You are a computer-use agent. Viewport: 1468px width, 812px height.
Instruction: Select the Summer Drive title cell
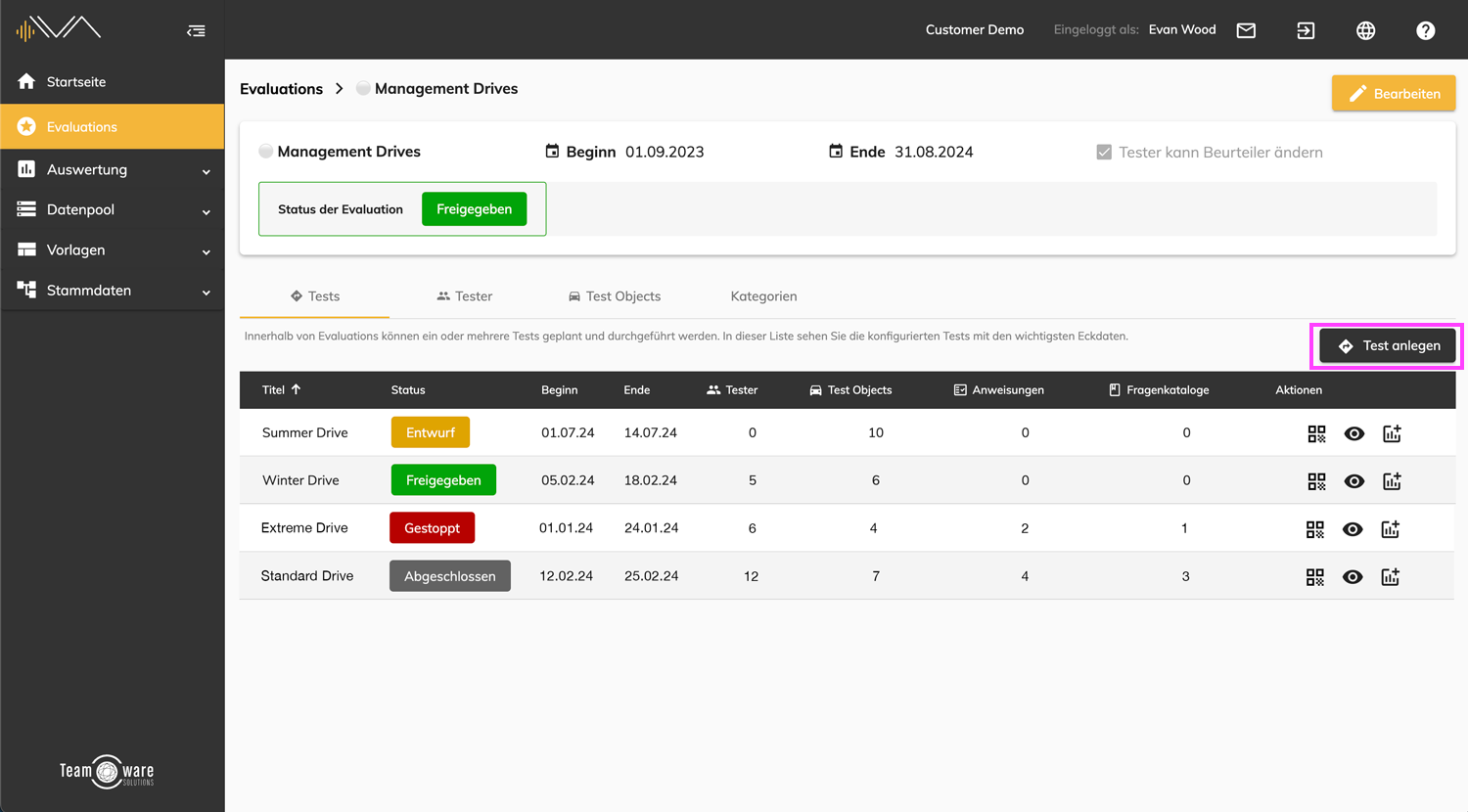click(304, 432)
